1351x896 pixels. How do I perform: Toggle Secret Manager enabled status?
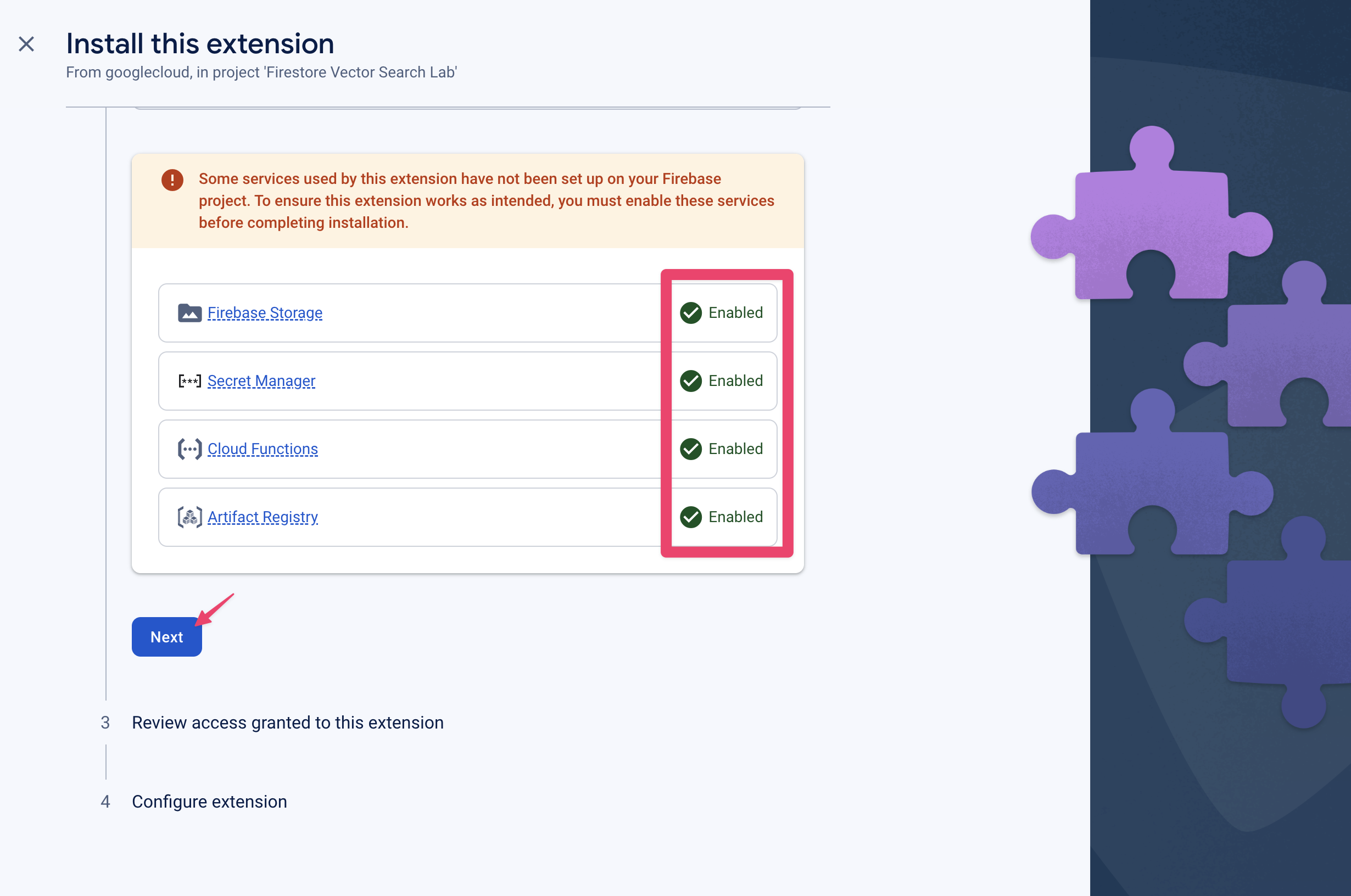[720, 381]
